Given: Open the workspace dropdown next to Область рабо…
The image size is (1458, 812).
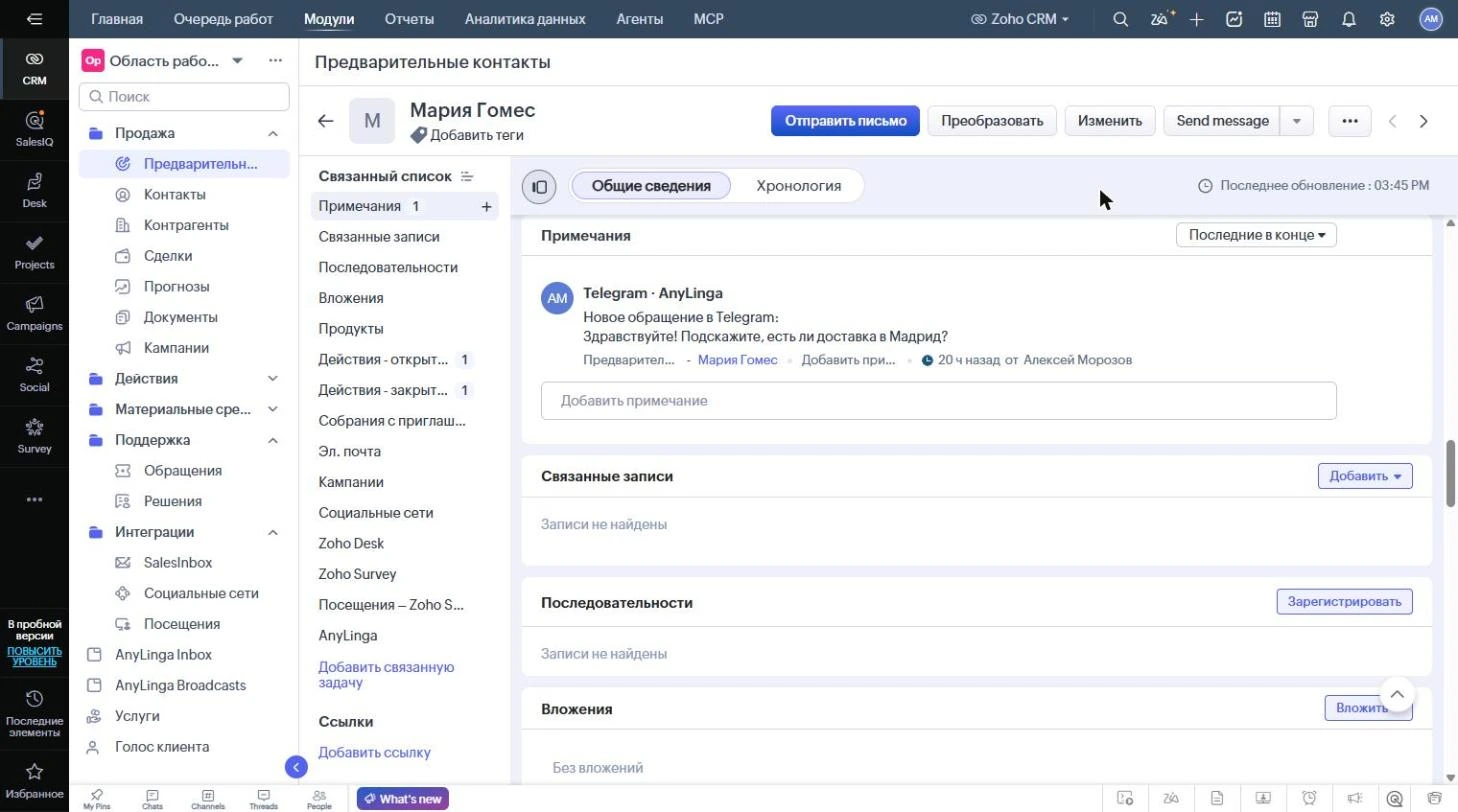Looking at the screenshot, I should pos(237,61).
